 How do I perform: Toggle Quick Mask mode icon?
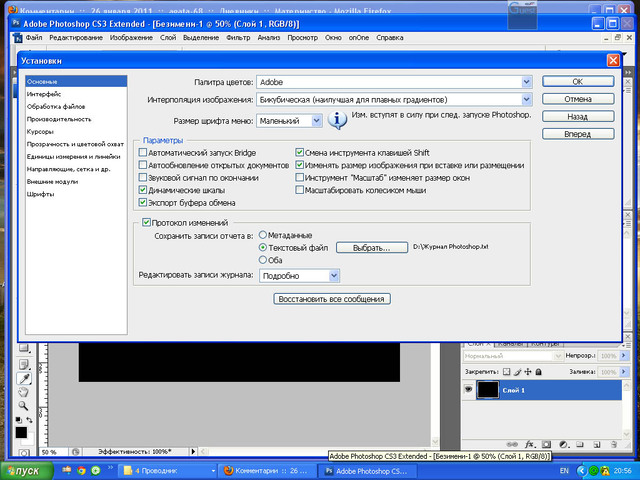(24, 453)
